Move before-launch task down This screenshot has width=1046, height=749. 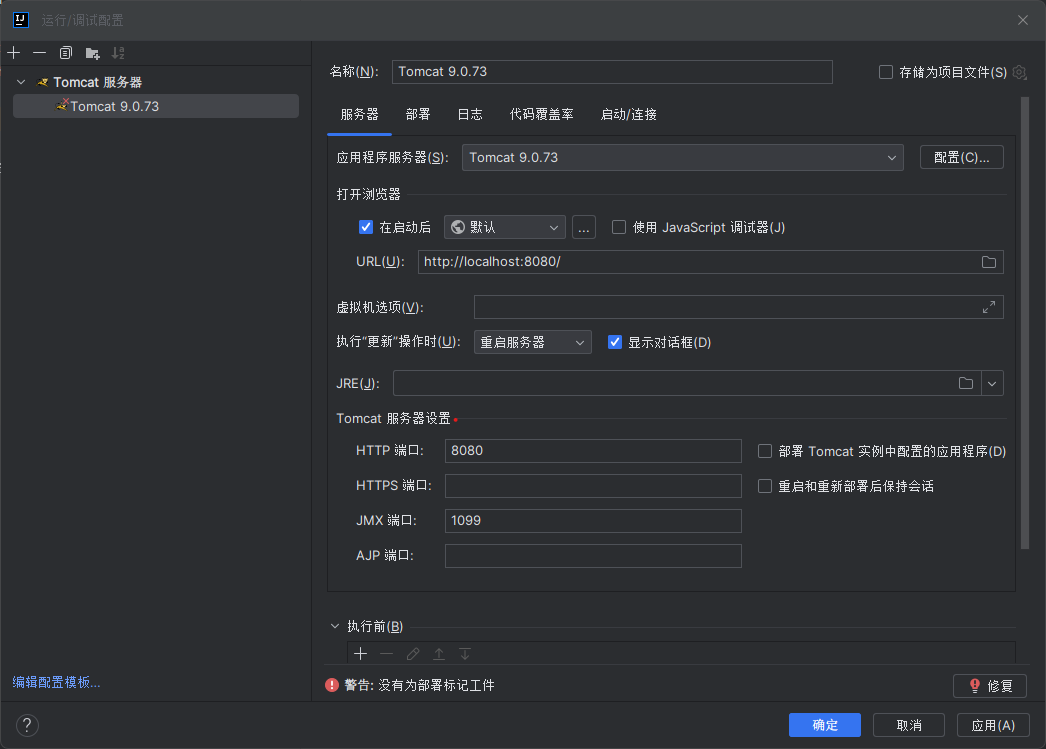point(465,654)
